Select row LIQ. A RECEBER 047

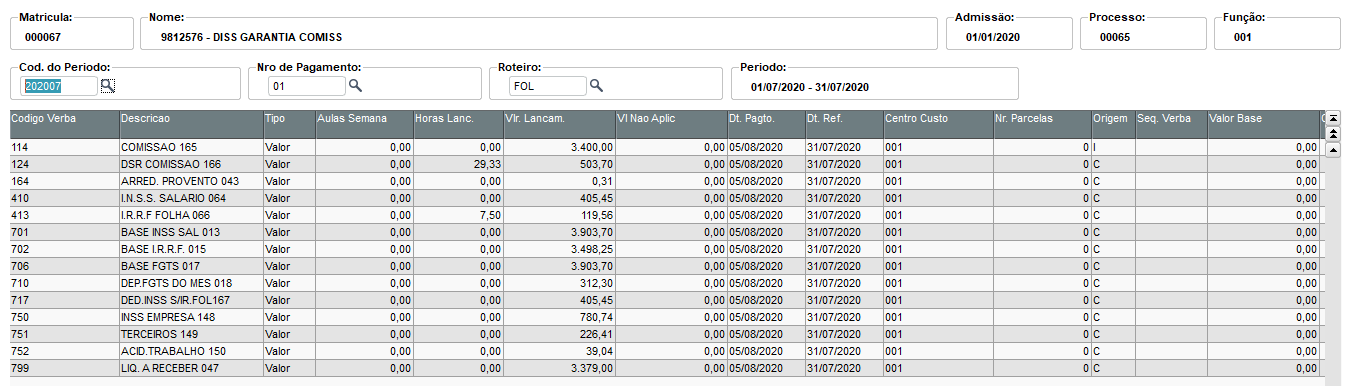coord(667,368)
